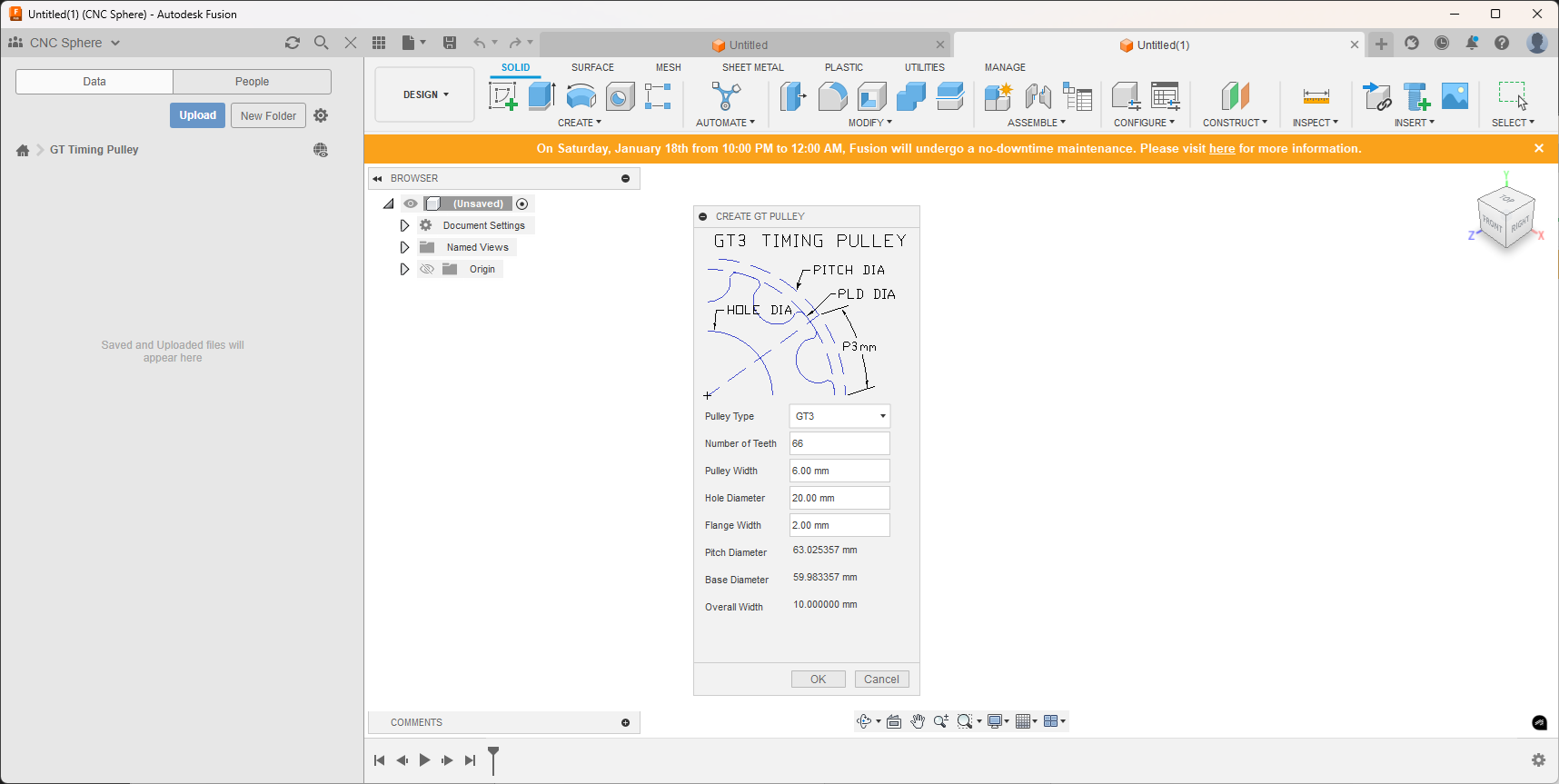Select the Measure ruler tool
1559x784 pixels.
[1316, 96]
